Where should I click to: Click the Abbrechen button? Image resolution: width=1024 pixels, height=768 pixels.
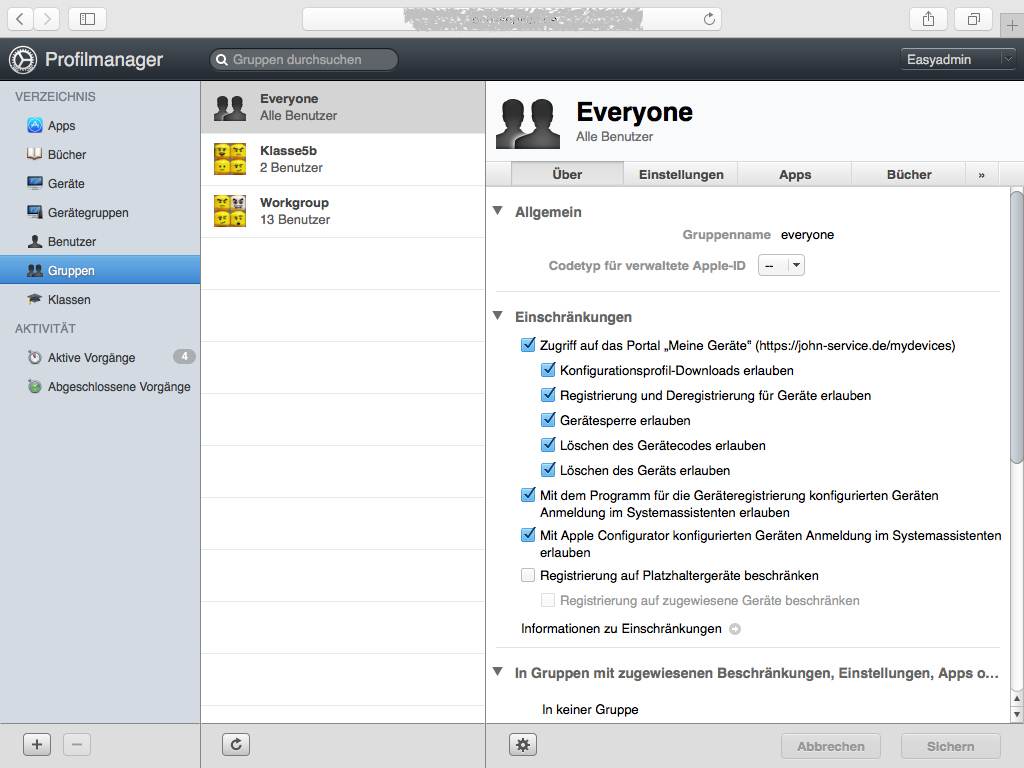[831, 746]
